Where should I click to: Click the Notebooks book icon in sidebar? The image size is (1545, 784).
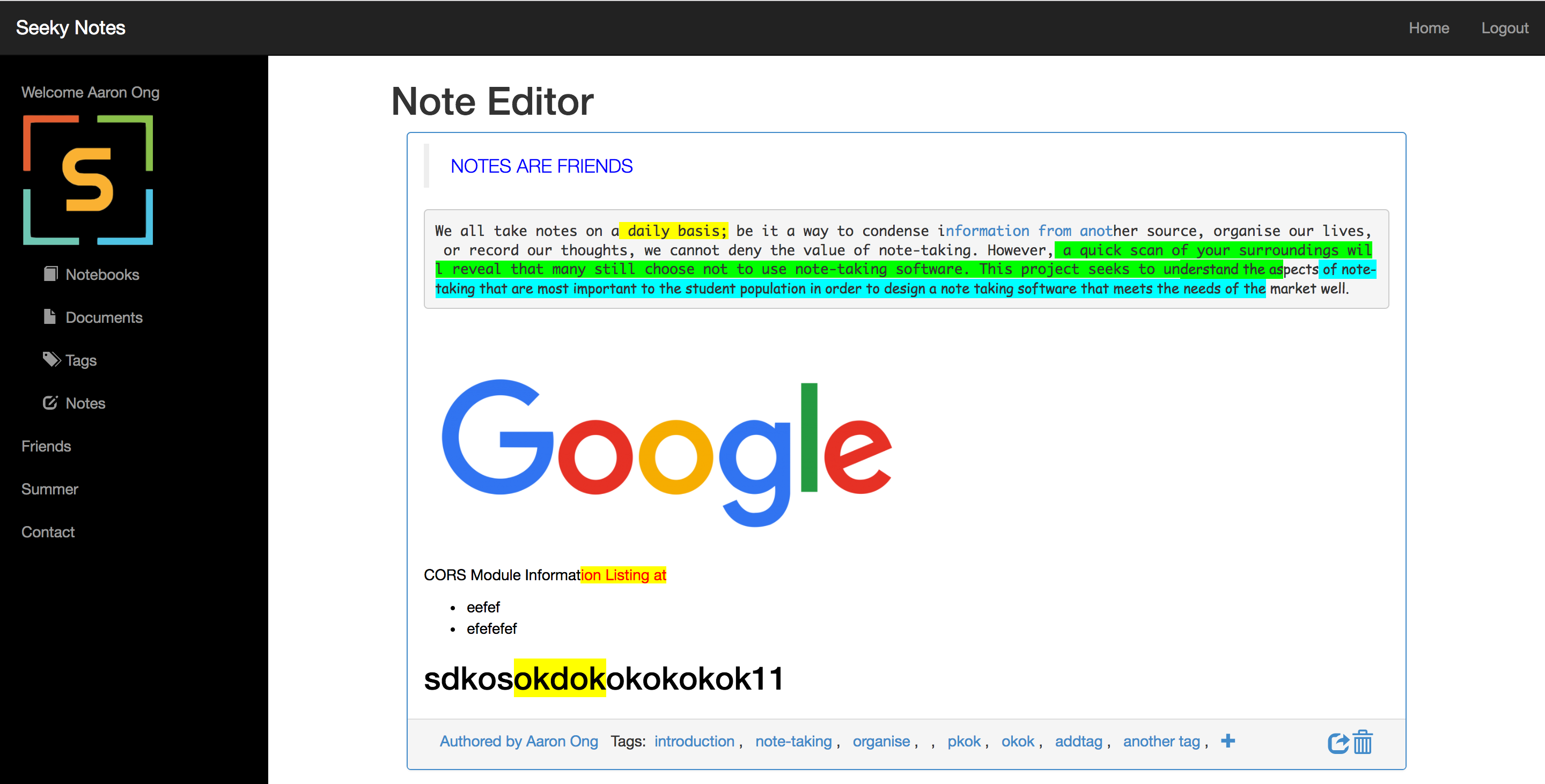(50, 274)
